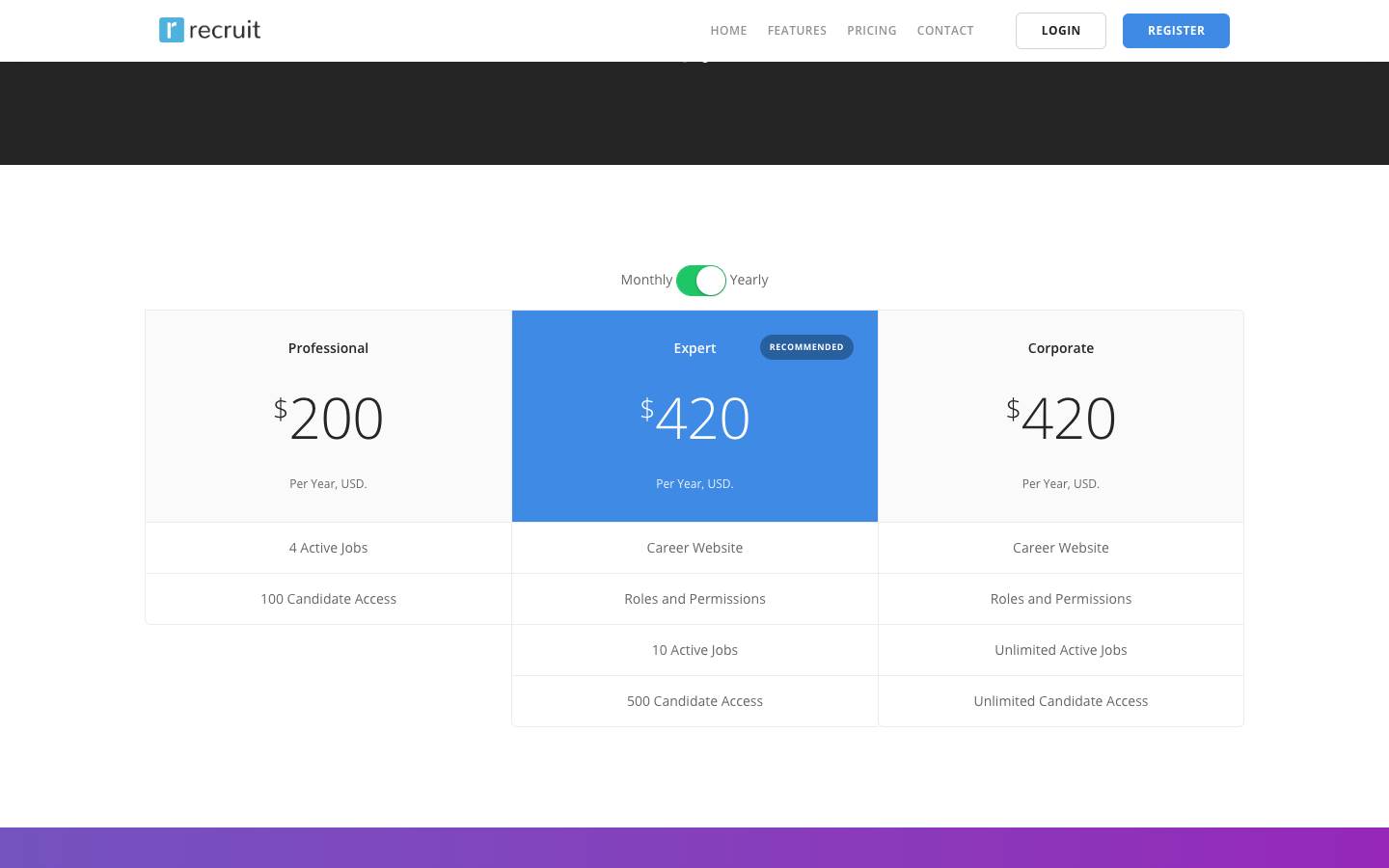Viewport: 1389px width, 868px height.
Task: Open the Pricing nav link
Action: pyautogui.click(x=871, y=31)
